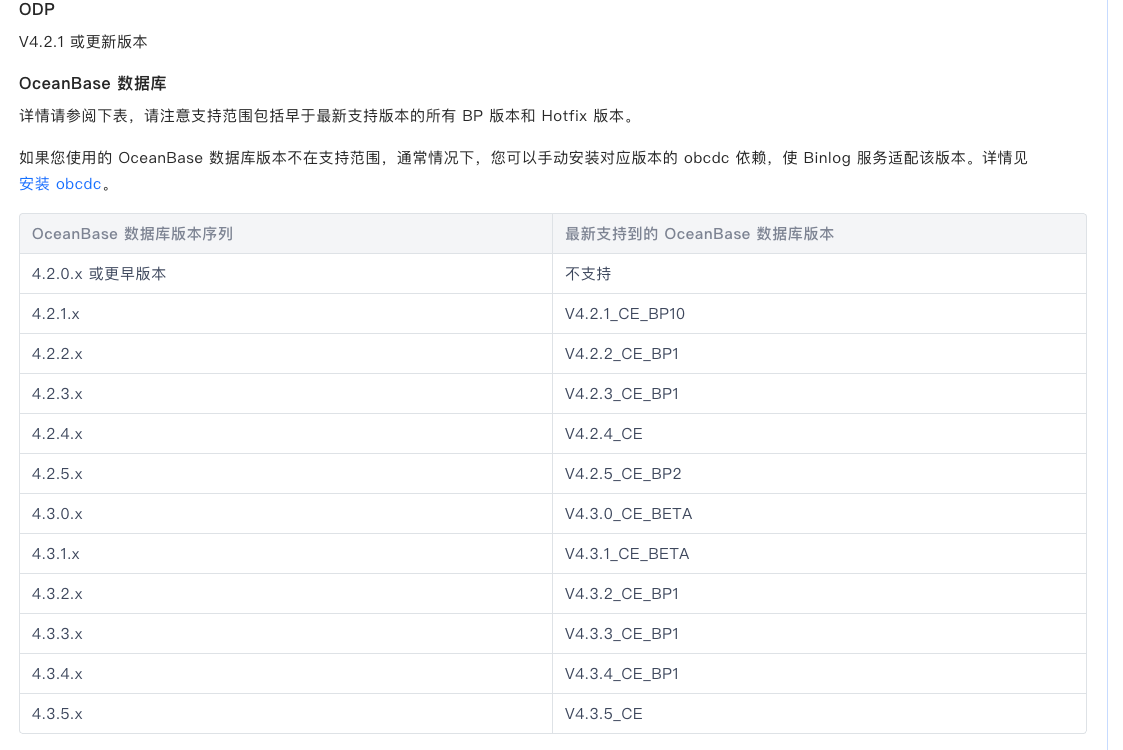Click the '4.2.1.x' cell
The width and height of the screenshot is (1123, 750).
click(286, 314)
